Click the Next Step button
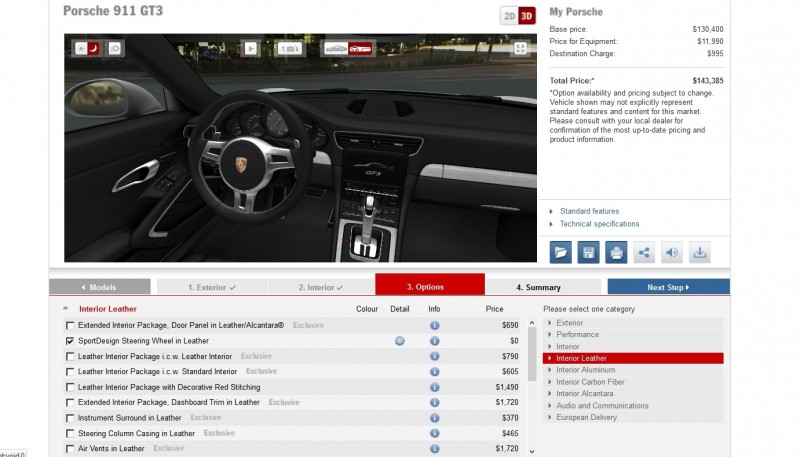 click(x=668, y=287)
